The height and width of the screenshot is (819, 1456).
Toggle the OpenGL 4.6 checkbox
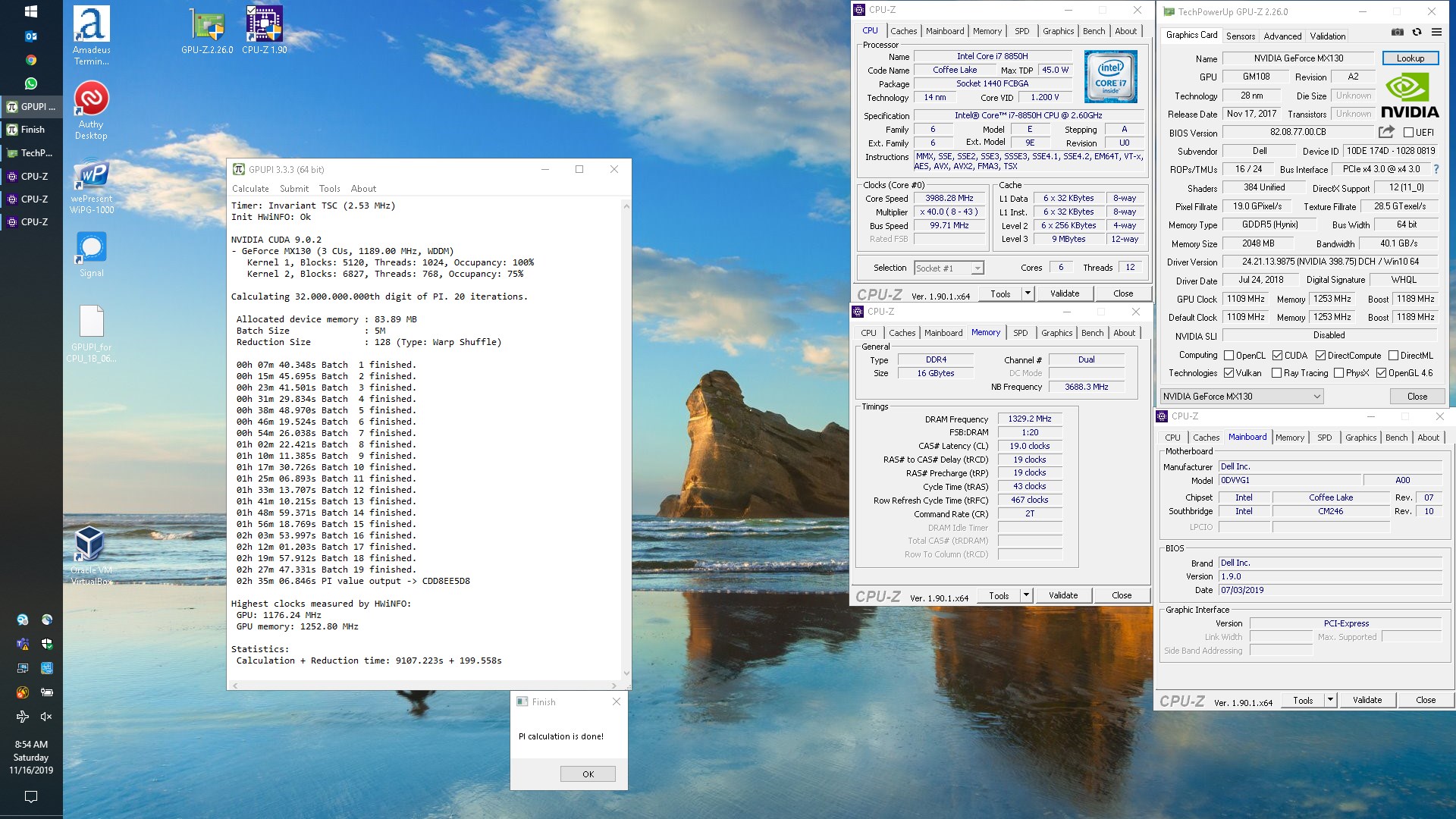(1382, 372)
